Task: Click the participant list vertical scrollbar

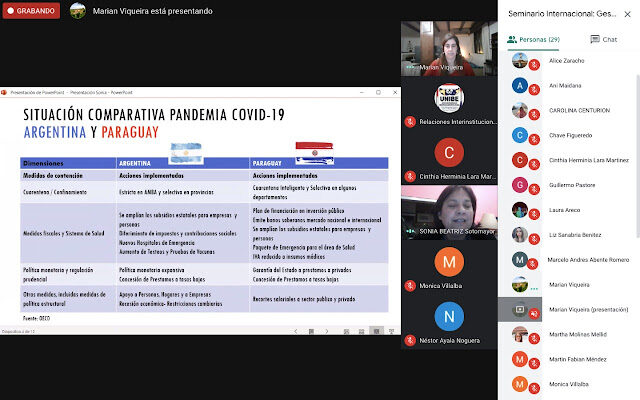Action: (x=638, y=155)
